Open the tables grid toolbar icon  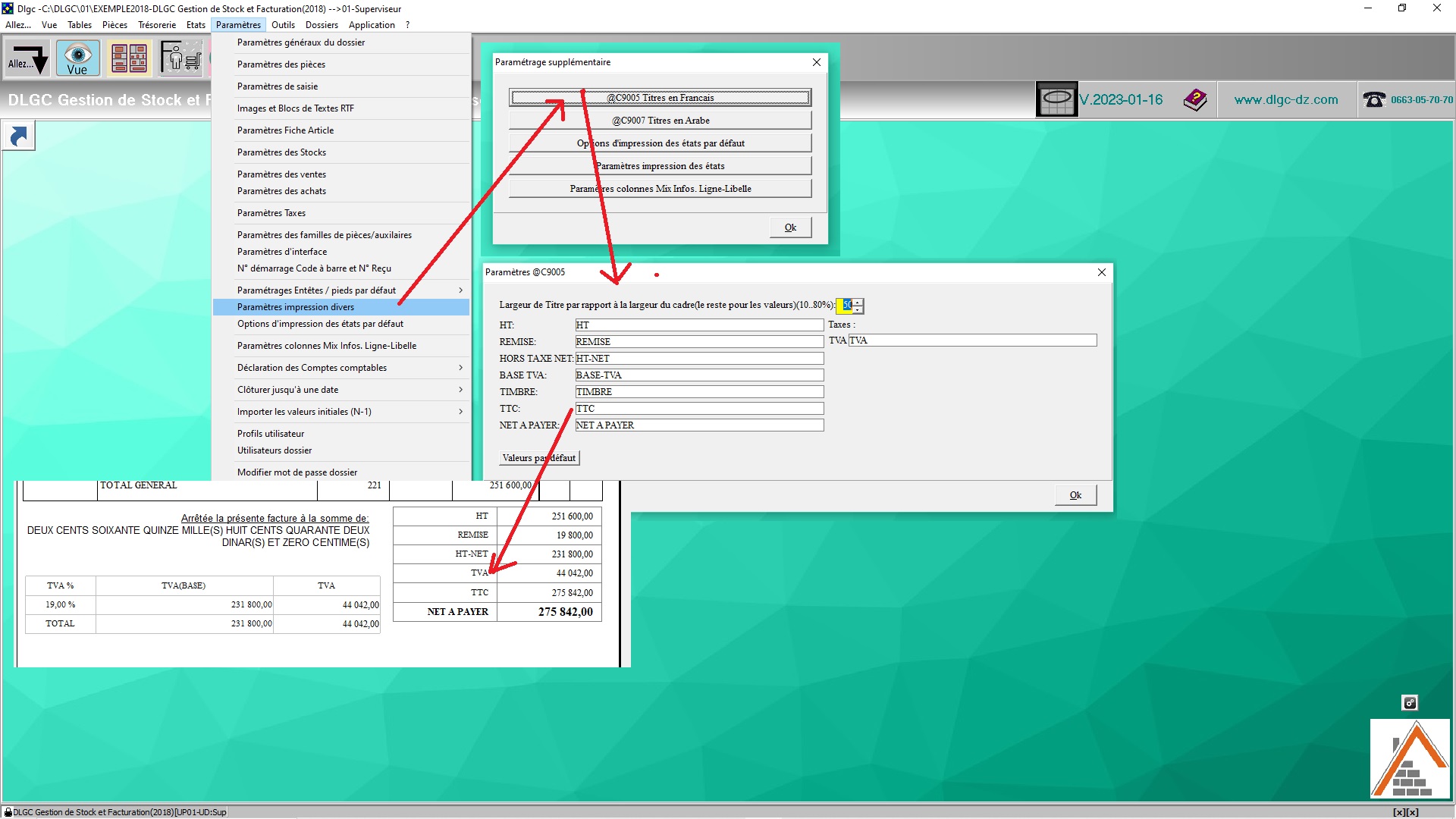click(129, 58)
